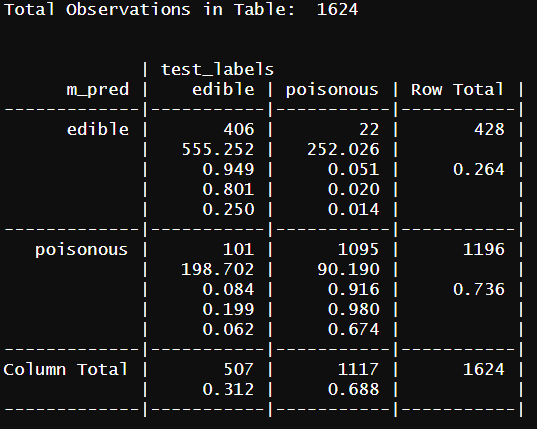Select the 'poisonous' column header beside Row Total

click(332, 90)
